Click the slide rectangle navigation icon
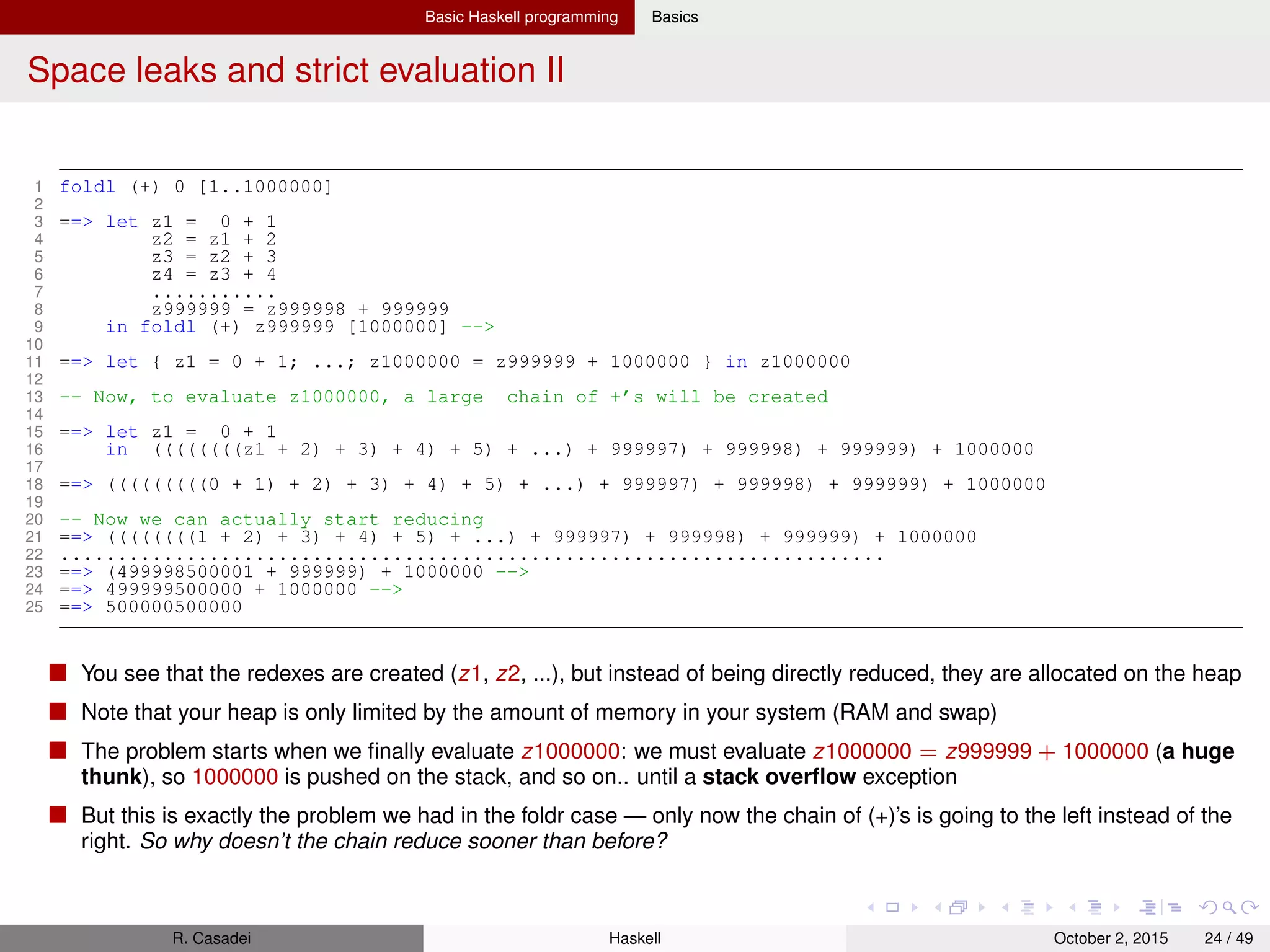Image resolution: width=1270 pixels, height=952 pixels. point(892,907)
